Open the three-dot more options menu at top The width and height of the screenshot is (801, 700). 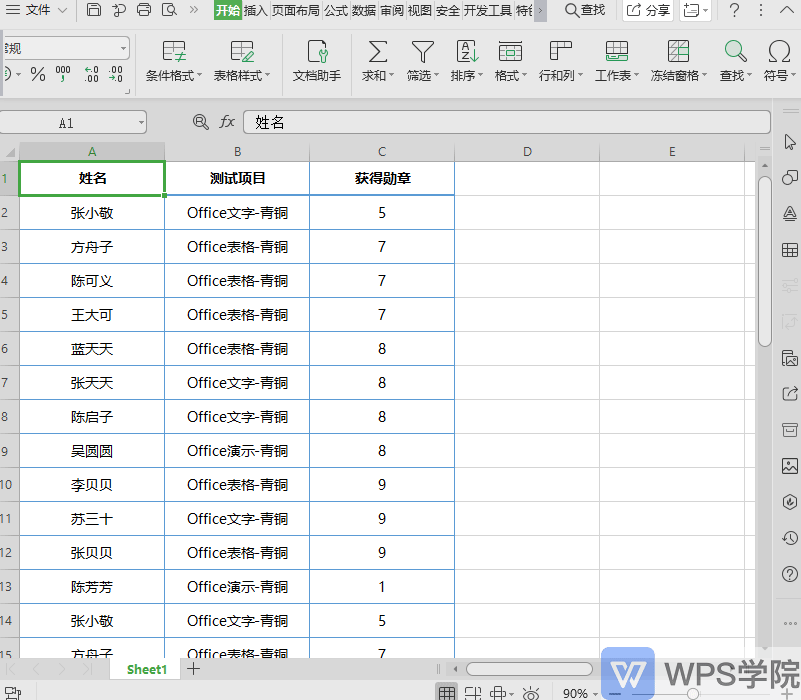tap(761, 10)
